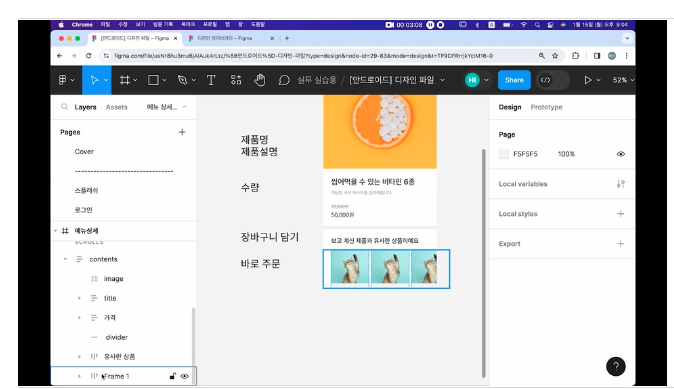Click the F5F5F5 page color swatch

click(x=504, y=154)
